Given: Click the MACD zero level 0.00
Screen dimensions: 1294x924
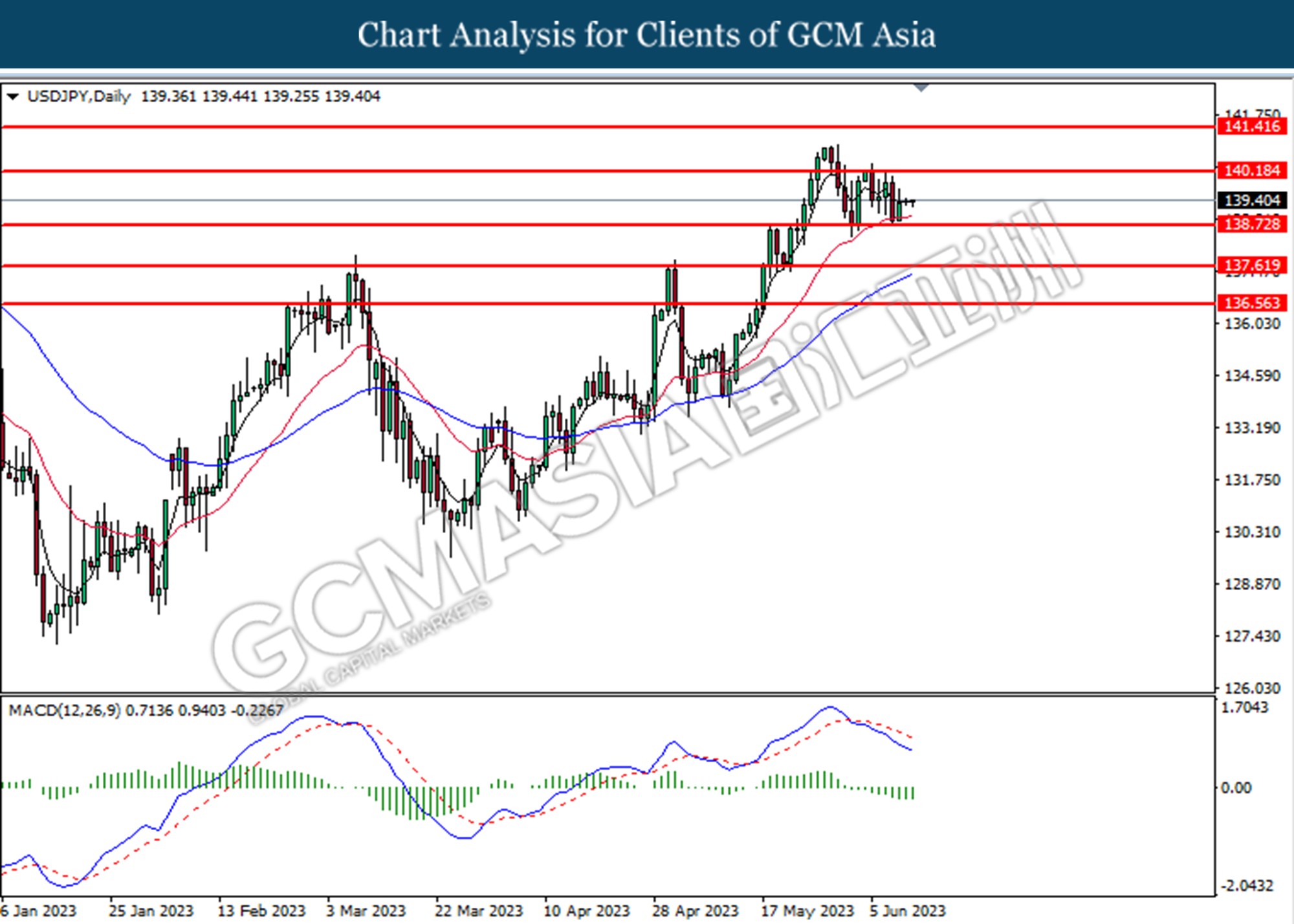Looking at the screenshot, I should (x=1236, y=787).
